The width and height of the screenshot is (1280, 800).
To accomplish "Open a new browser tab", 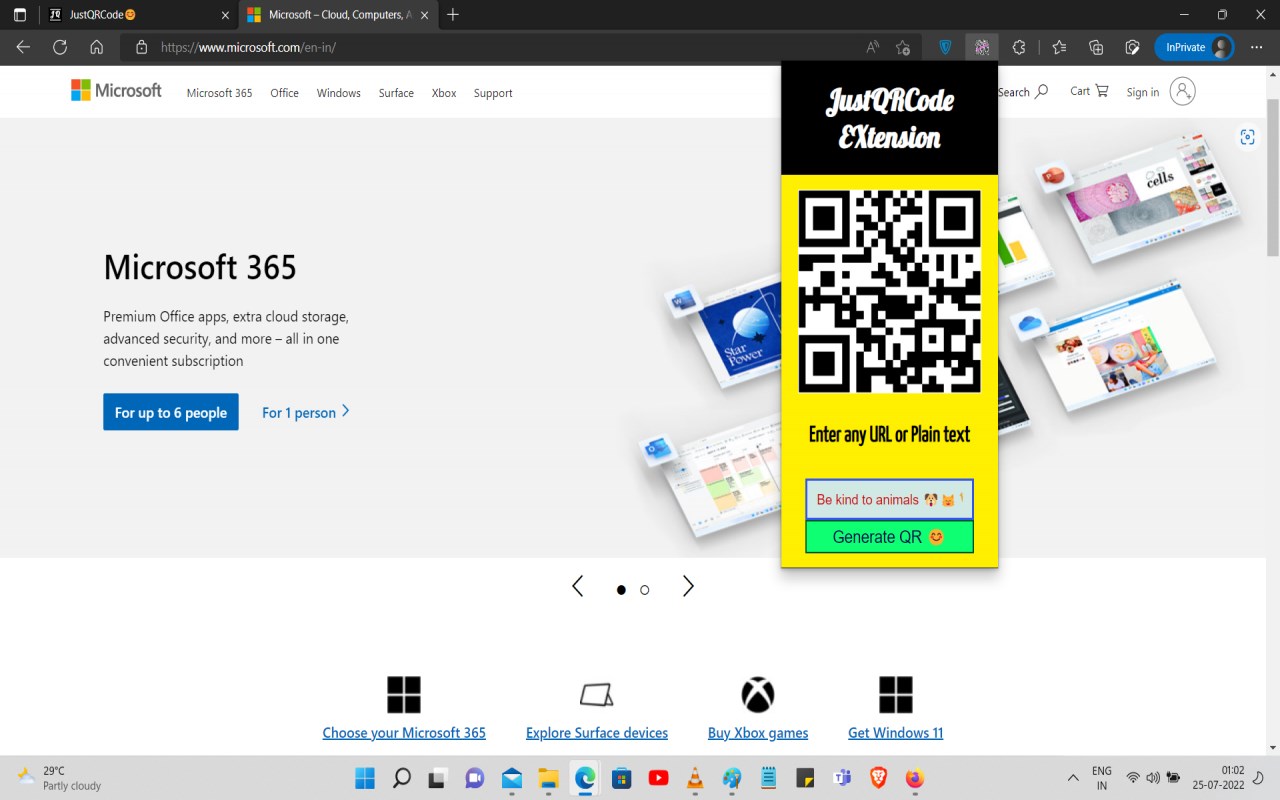I will 453,14.
